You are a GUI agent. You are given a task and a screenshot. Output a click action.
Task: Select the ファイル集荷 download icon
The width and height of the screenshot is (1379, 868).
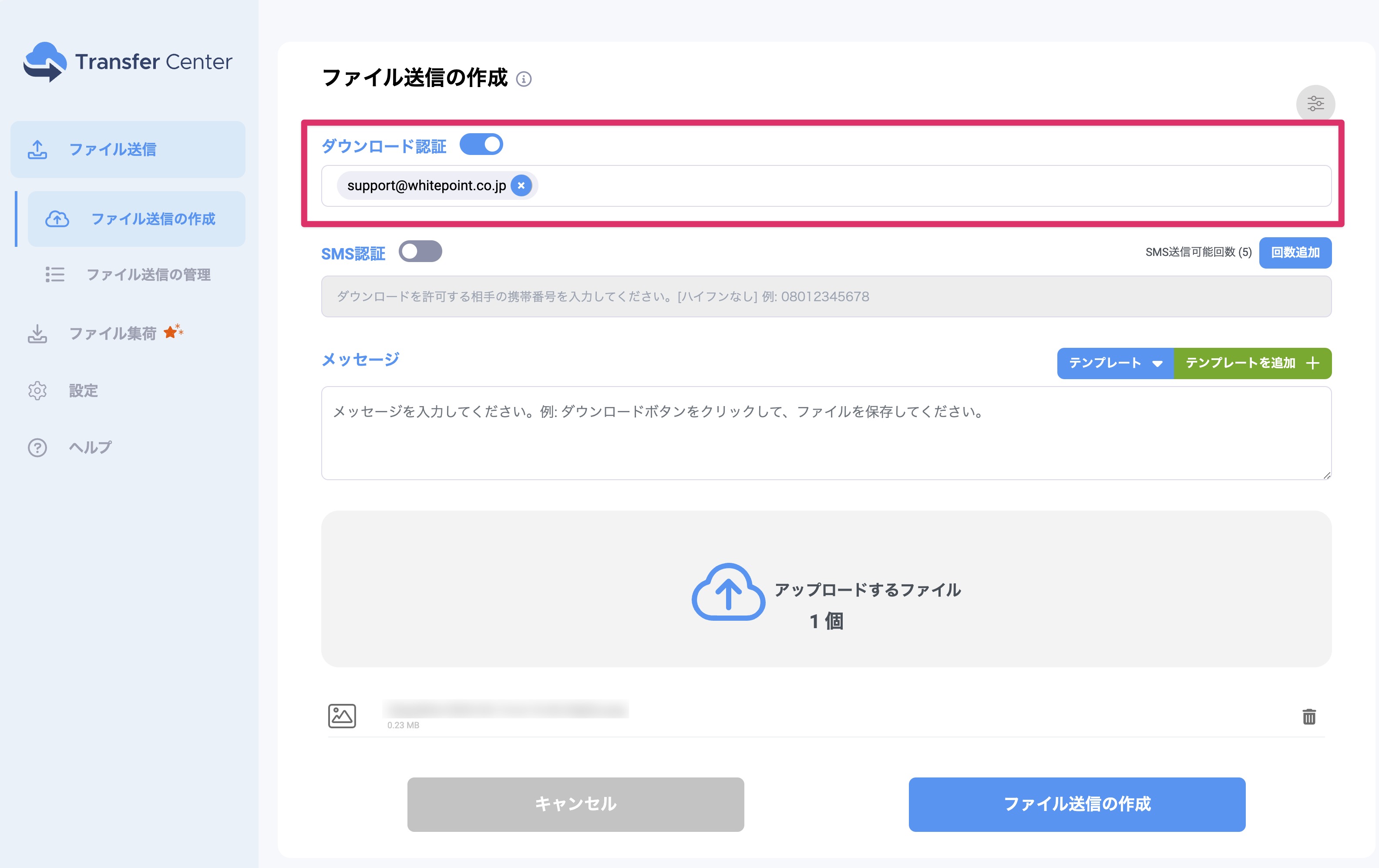point(38,334)
